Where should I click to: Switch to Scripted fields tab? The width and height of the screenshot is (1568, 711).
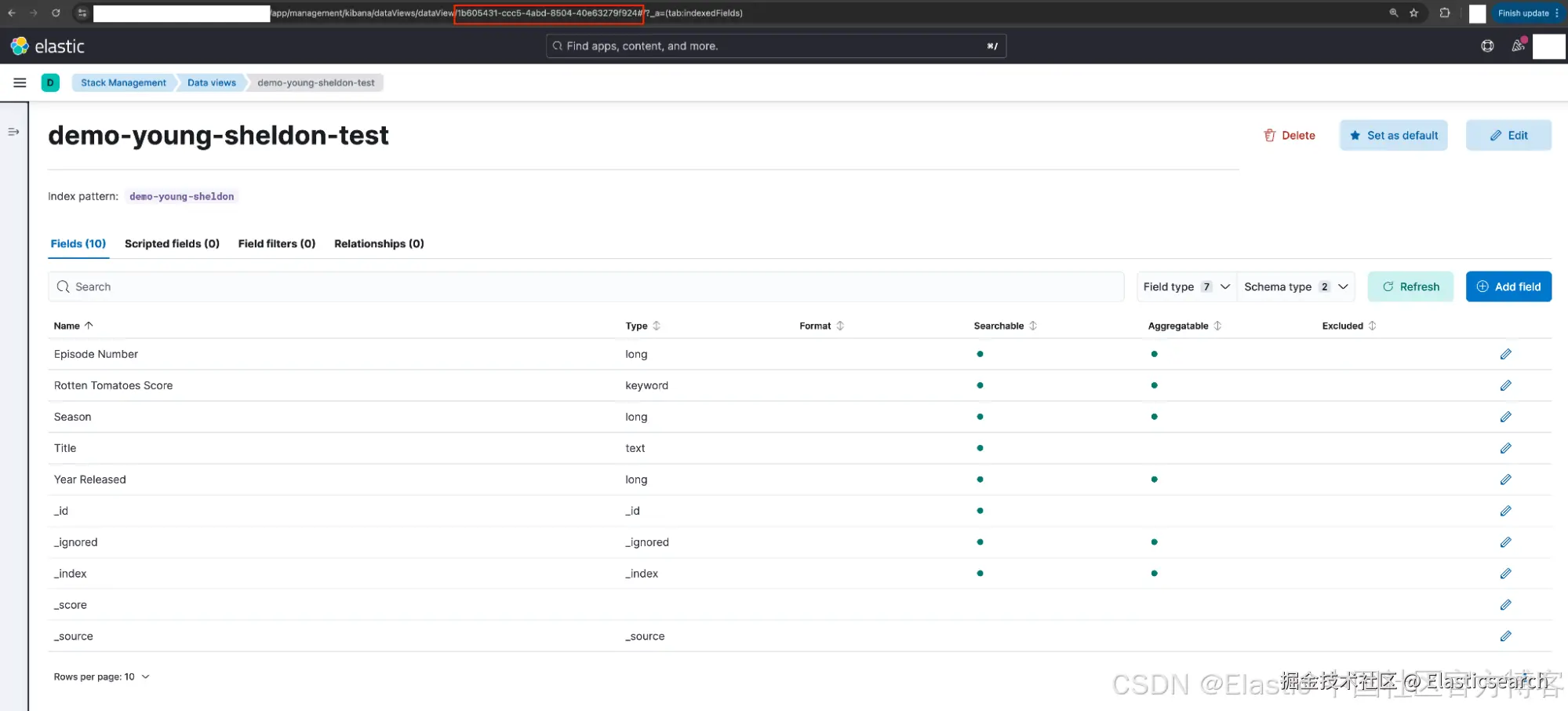coord(172,243)
